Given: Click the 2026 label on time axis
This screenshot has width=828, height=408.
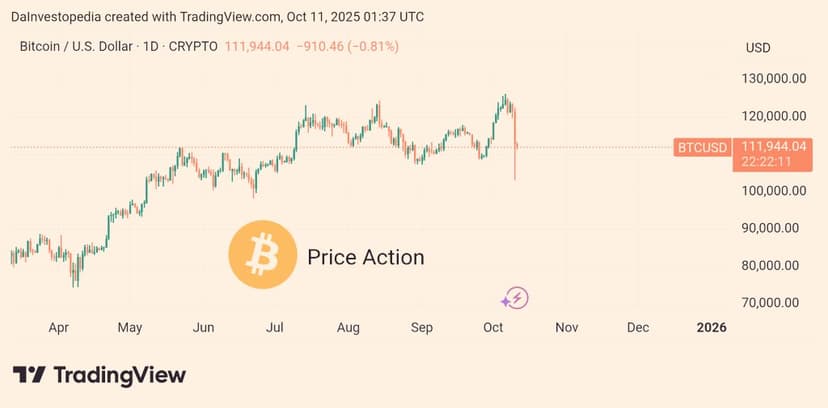Looking at the screenshot, I should click(711, 327).
